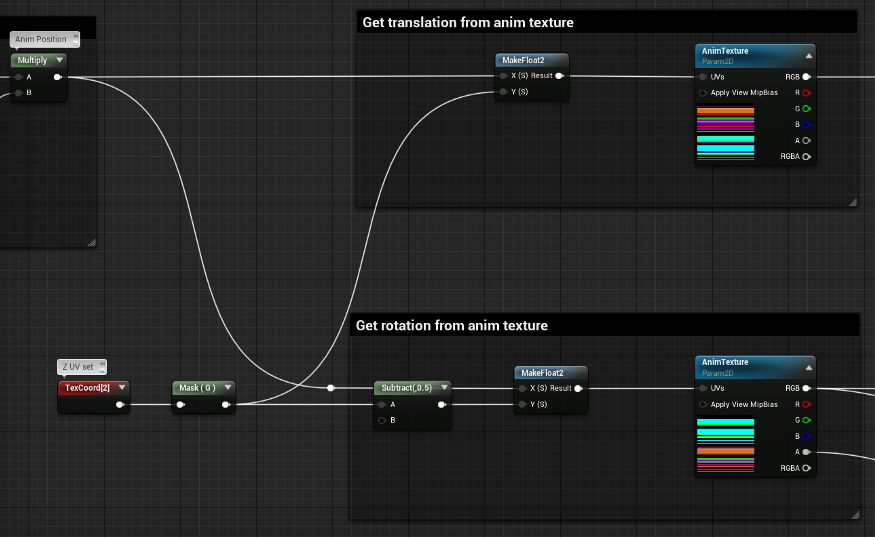Click the translation AnimTexture B output pin
Screen dimensions: 875x537
[x=806, y=124]
